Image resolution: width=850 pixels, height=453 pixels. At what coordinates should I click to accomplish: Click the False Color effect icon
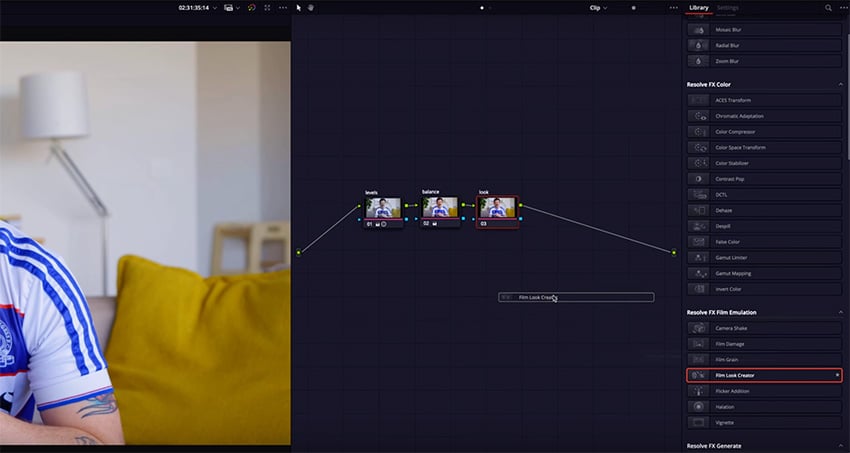click(x=698, y=242)
